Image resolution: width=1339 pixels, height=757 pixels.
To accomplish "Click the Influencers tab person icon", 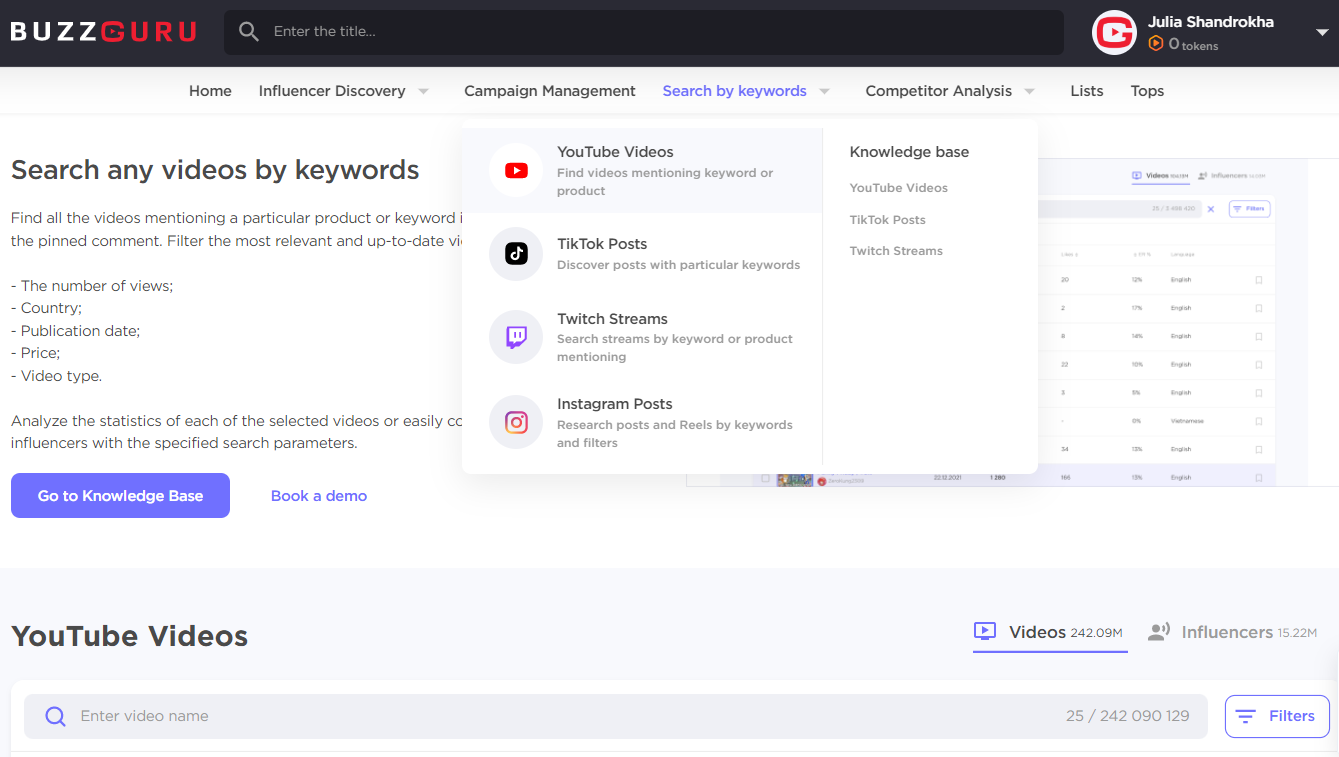I will coord(1159,632).
